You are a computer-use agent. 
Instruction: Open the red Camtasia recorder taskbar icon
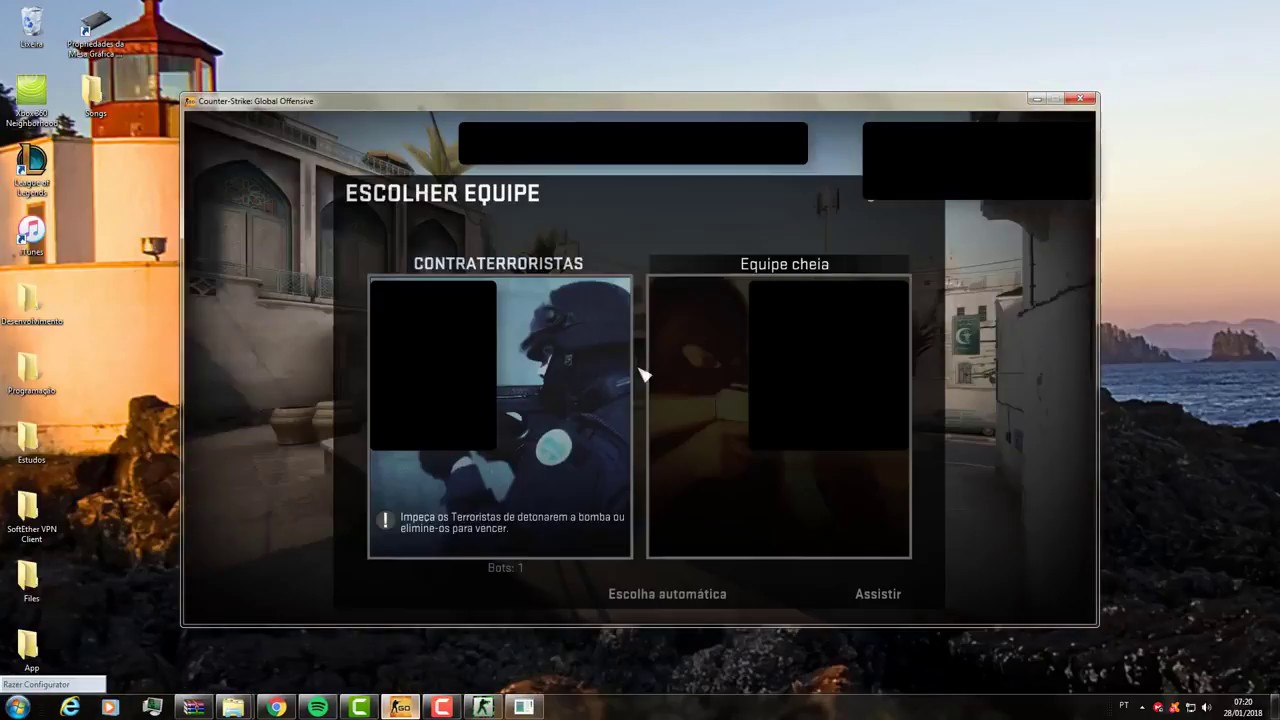click(442, 707)
